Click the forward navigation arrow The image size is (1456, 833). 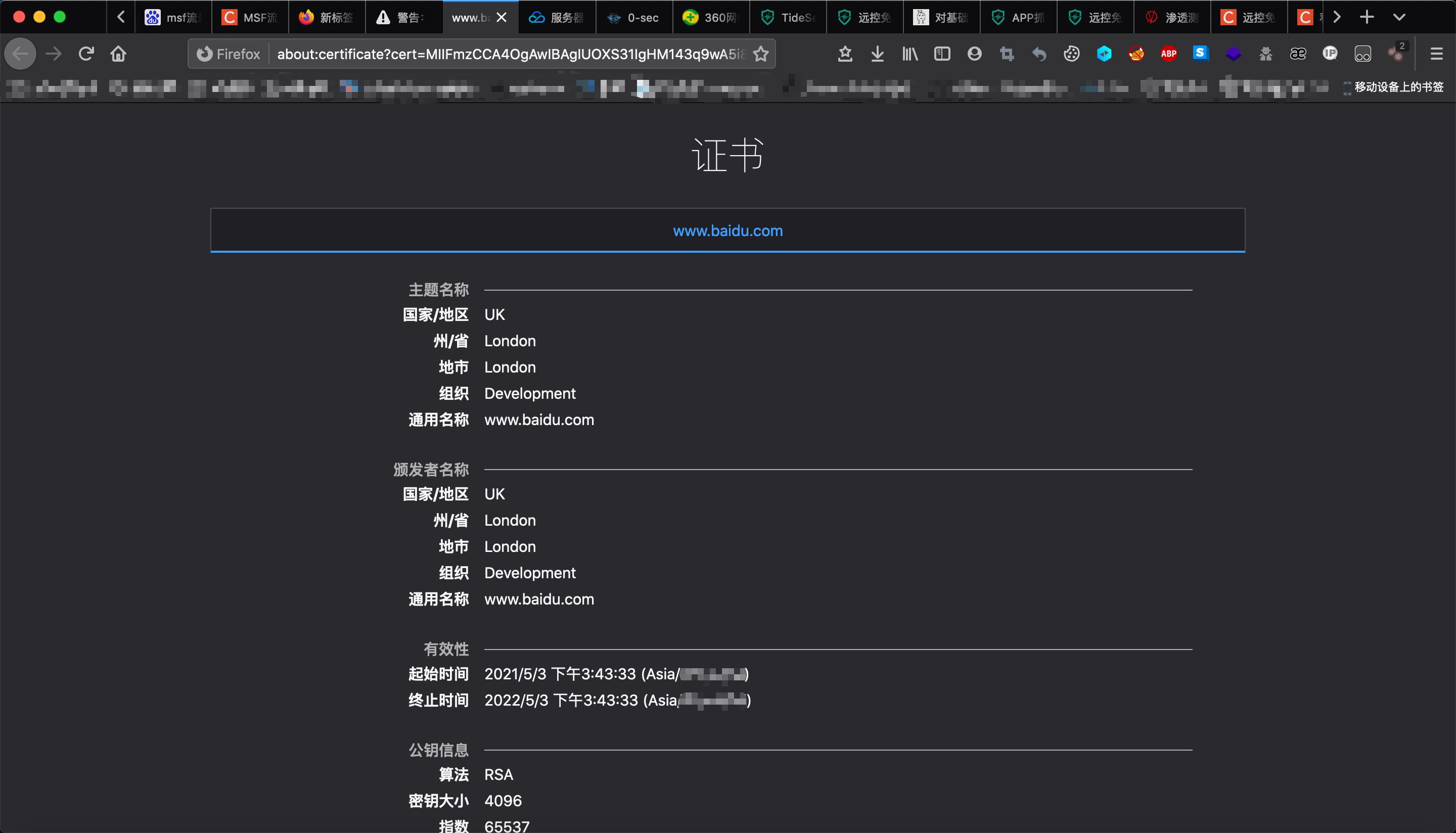(53, 54)
